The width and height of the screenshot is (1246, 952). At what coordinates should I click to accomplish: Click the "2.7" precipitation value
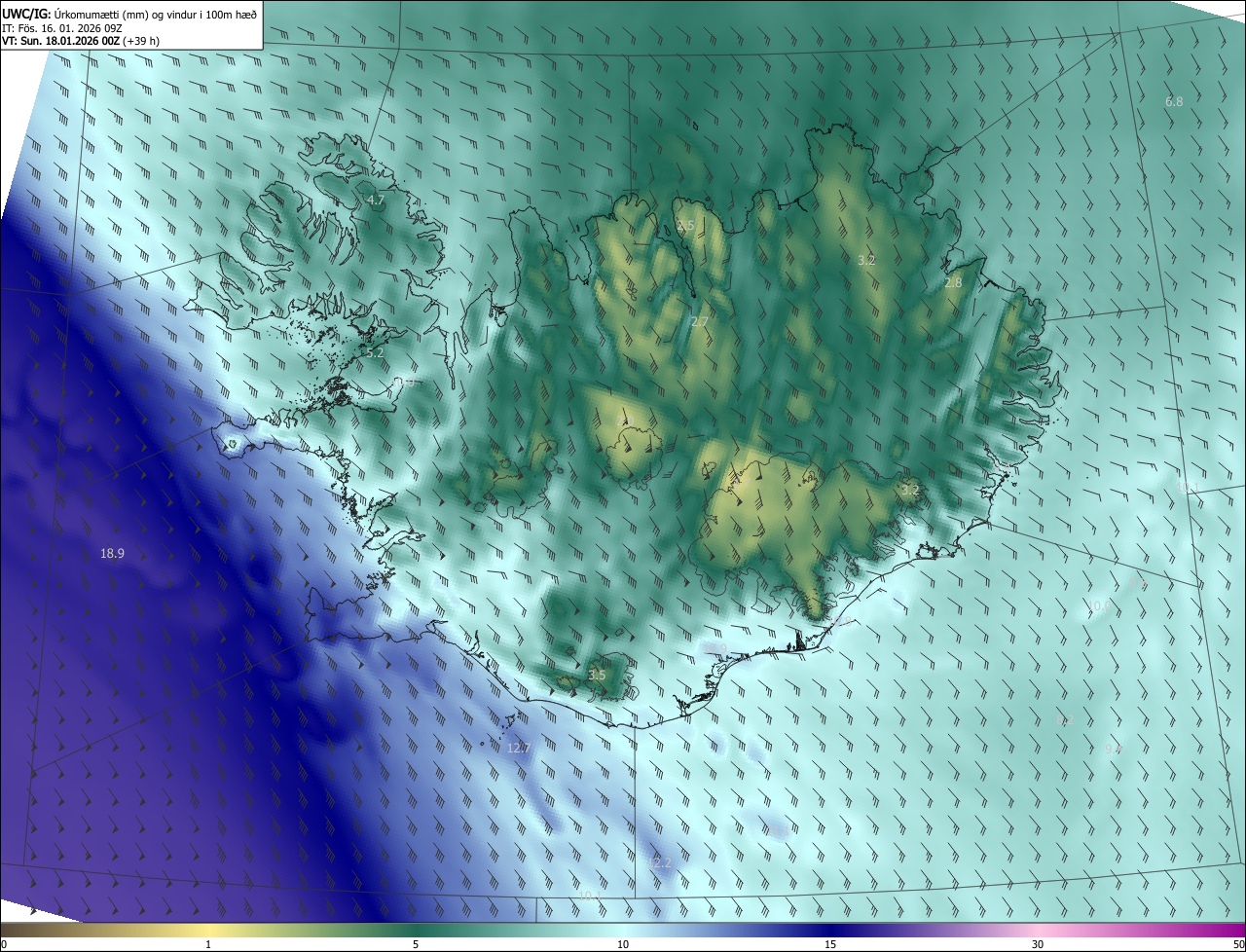point(699,321)
